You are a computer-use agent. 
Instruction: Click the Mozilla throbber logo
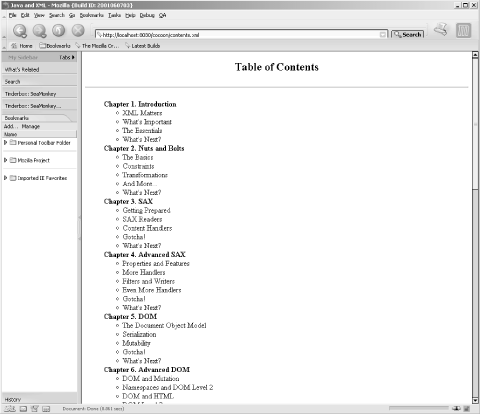point(463,30)
